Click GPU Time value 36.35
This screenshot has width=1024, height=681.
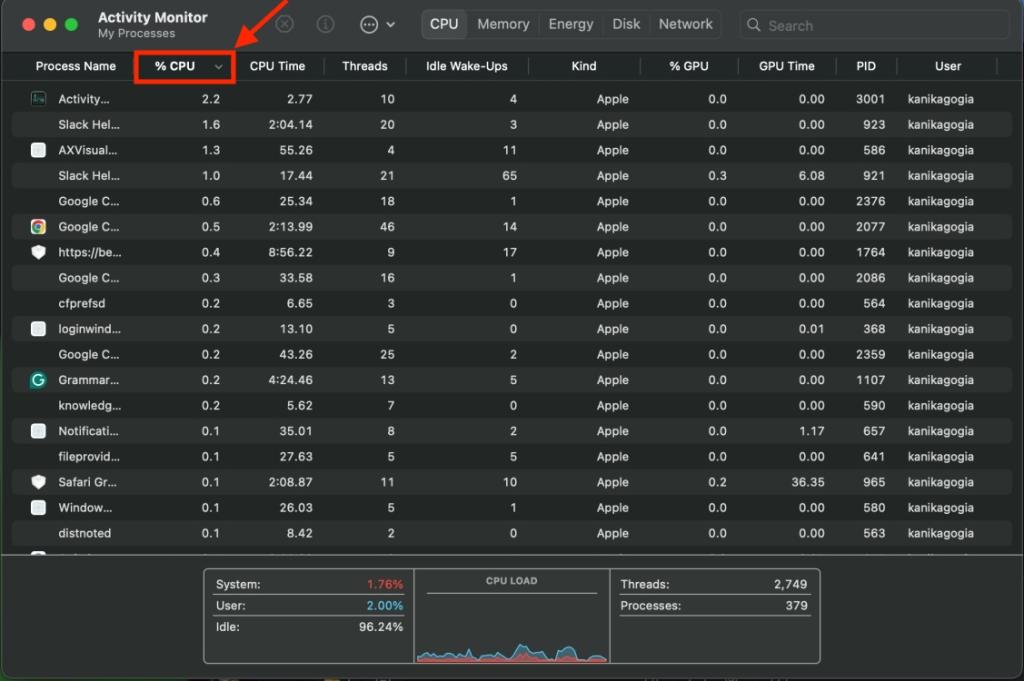click(x=808, y=482)
